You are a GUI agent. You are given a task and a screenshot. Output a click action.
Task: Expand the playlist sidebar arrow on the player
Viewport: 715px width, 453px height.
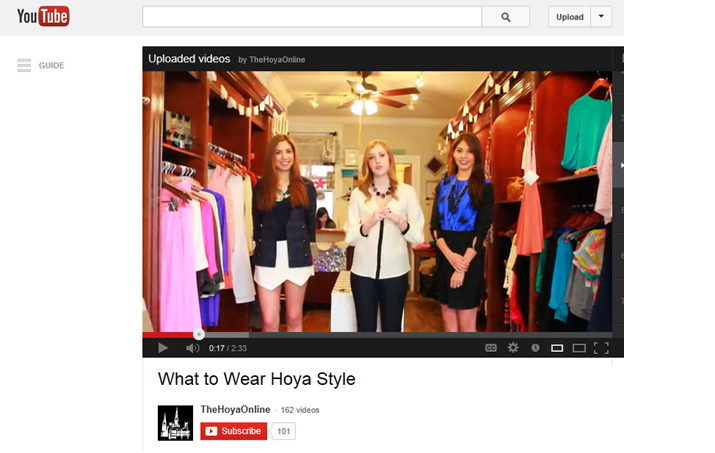coord(621,165)
